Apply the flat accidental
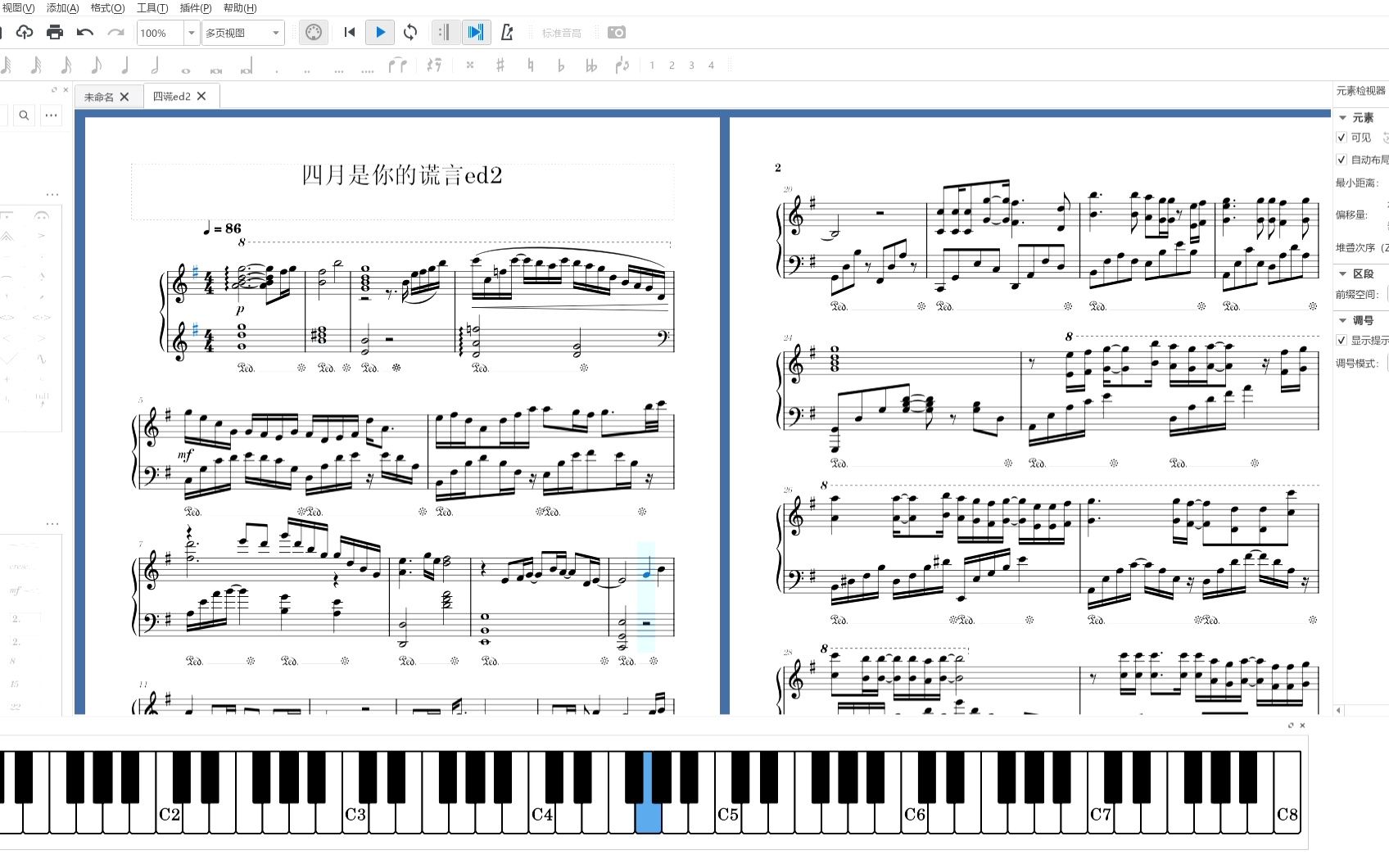The width and height of the screenshot is (1389, 868). pos(561,65)
